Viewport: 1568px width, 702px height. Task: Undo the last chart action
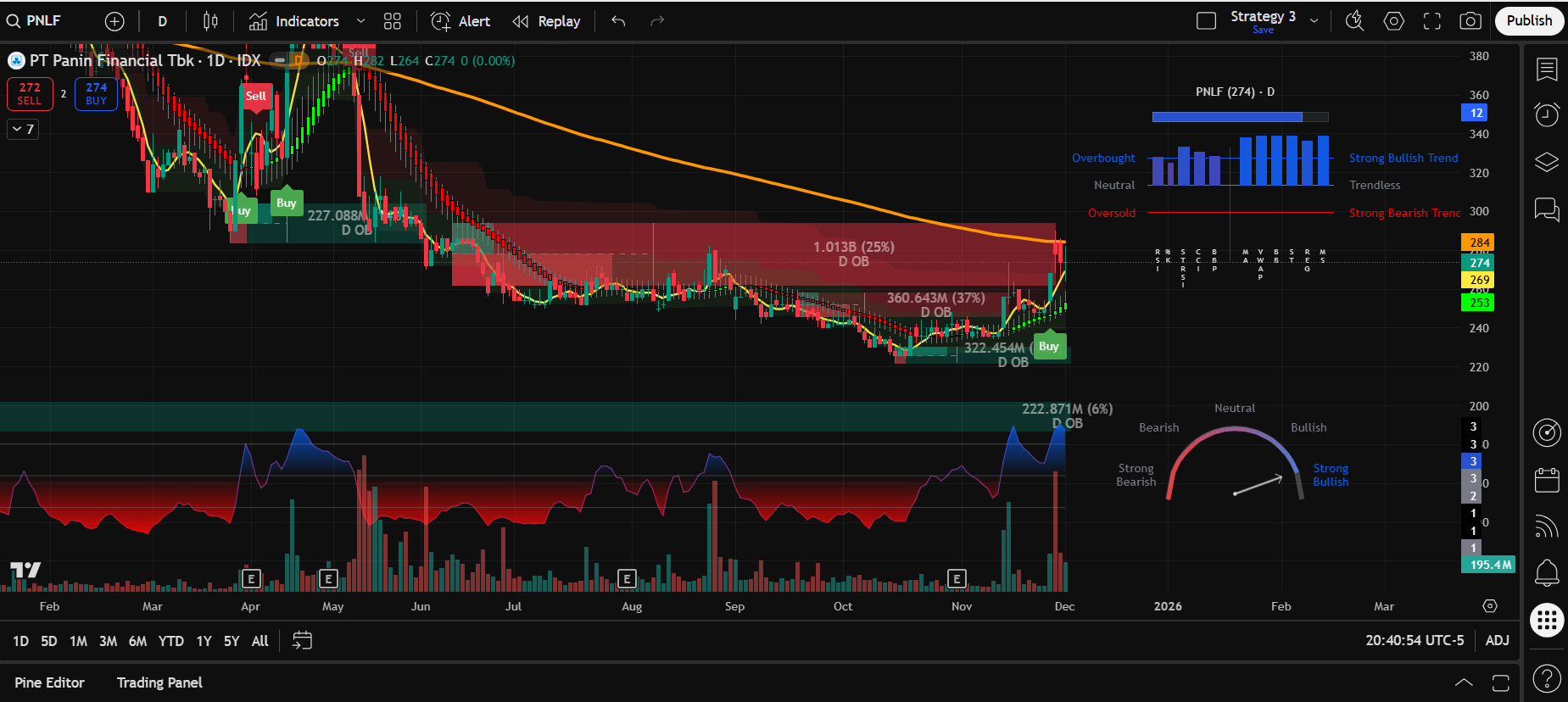pyautogui.click(x=618, y=21)
